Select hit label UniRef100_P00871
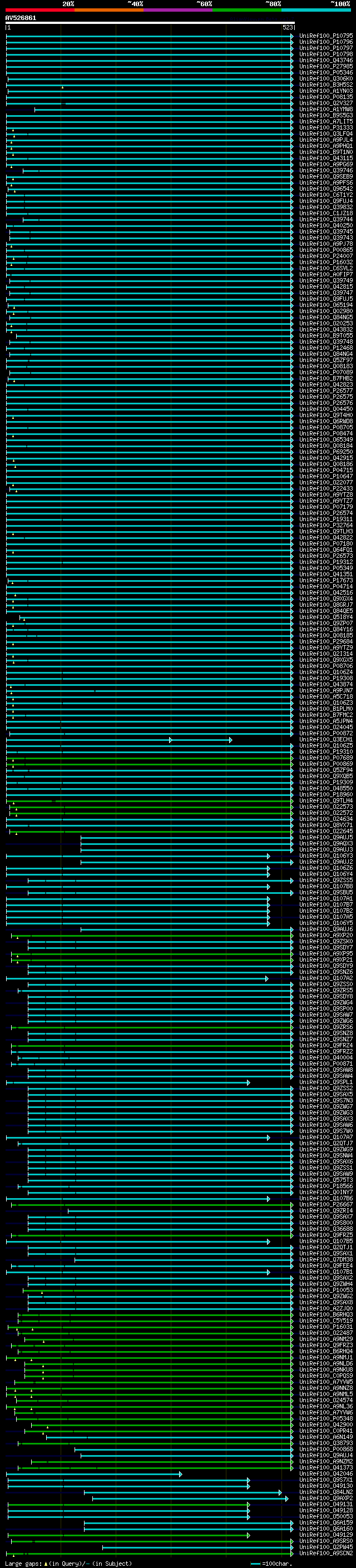The image size is (356, 1568). pos(326,1064)
